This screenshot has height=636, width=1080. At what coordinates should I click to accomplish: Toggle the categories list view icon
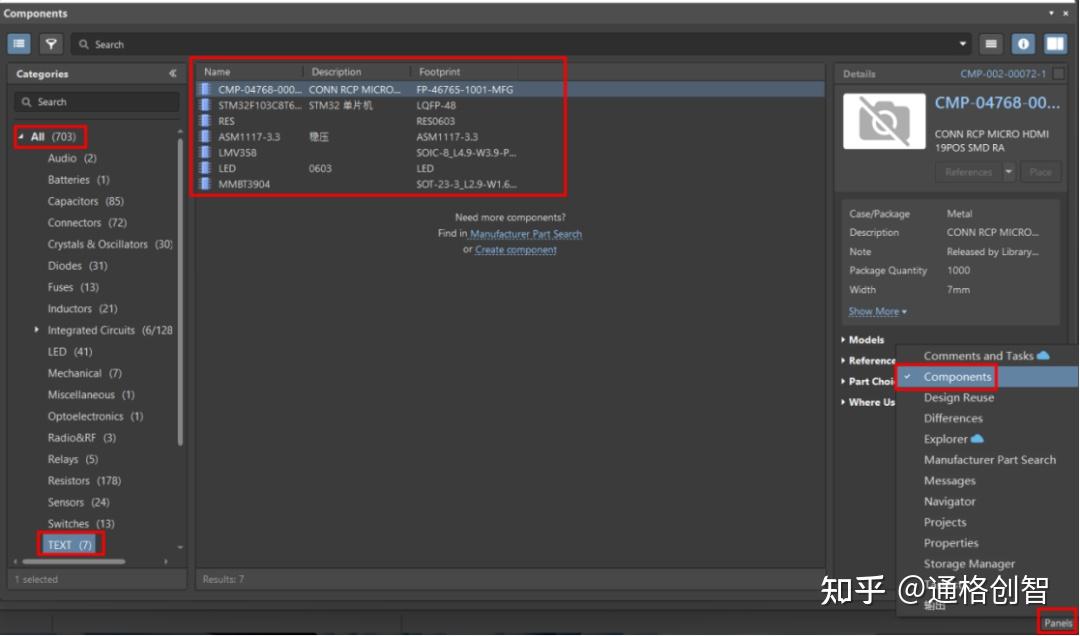coord(19,43)
